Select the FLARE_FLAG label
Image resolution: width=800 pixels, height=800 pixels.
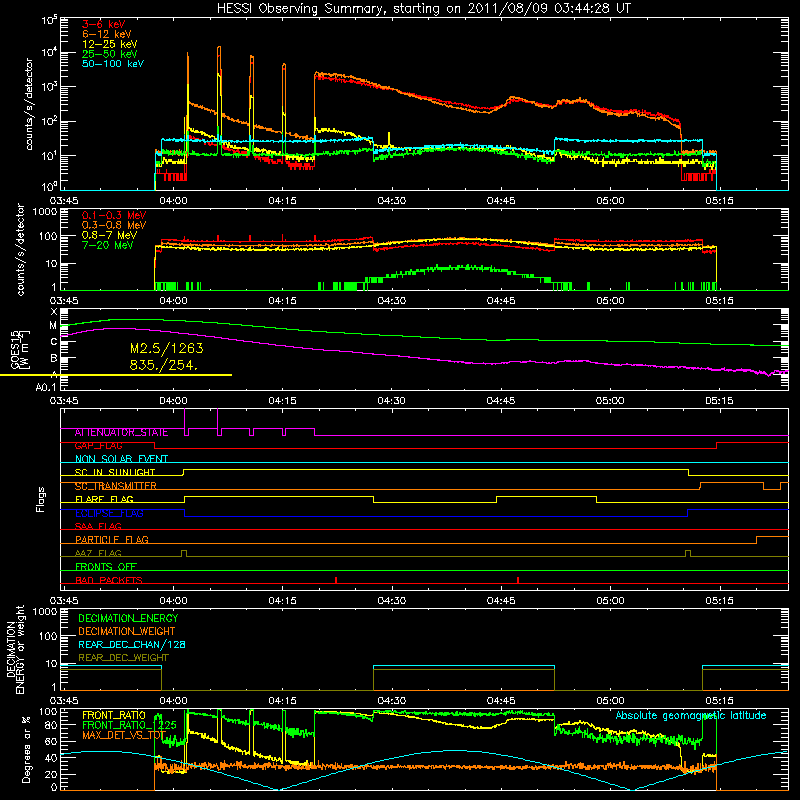(x=104, y=499)
